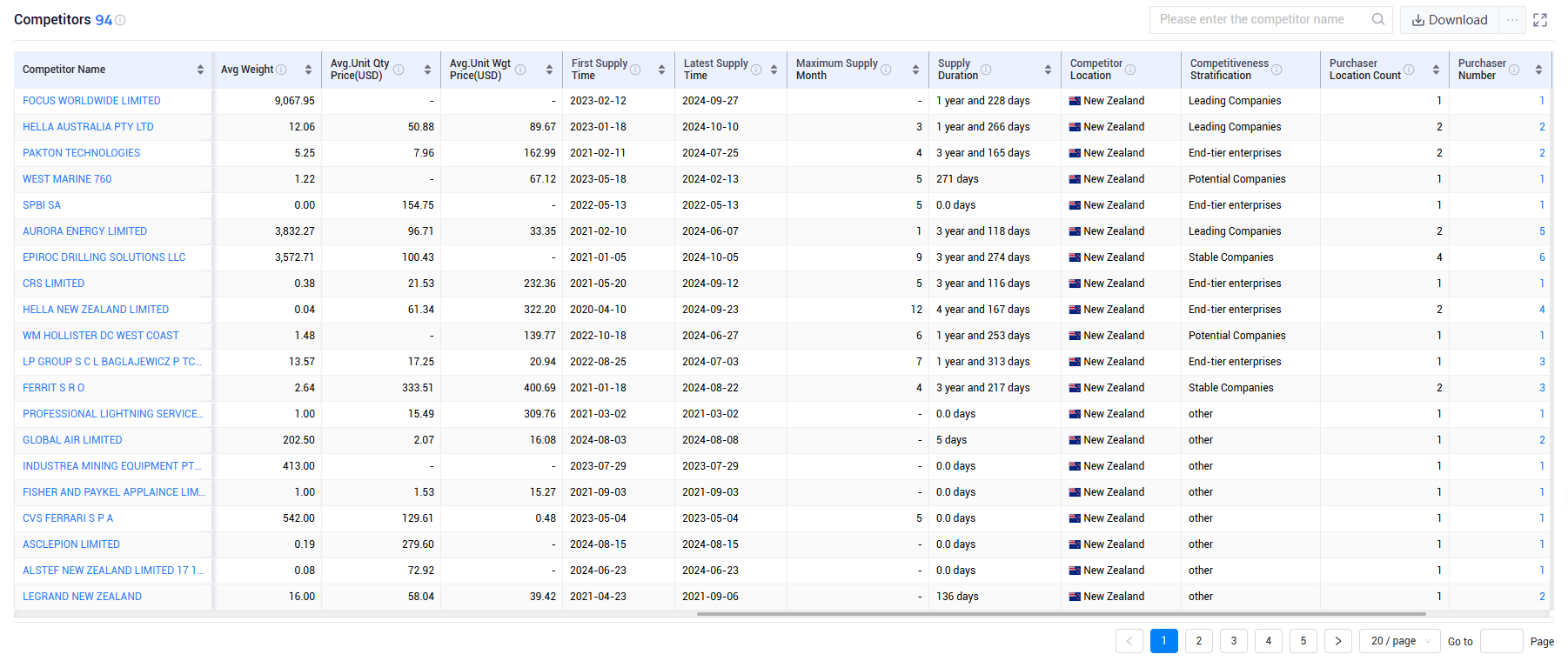Viewport: 1568px width, 661px height.
Task: Sort by Purchaser Location Count column
Action: point(1436,70)
